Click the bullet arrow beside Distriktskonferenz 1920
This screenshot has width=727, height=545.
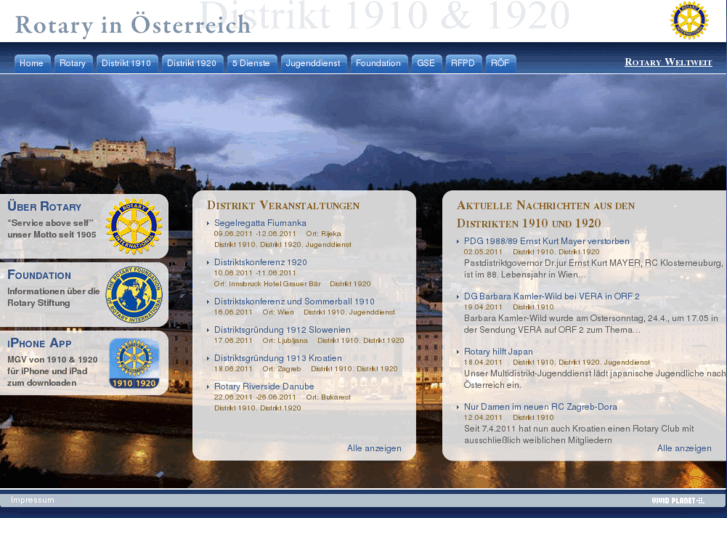(x=208, y=263)
